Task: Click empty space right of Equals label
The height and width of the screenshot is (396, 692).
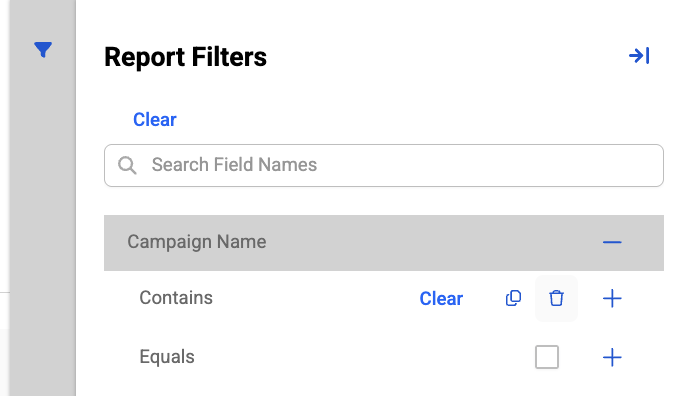Action: pos(362,357)
